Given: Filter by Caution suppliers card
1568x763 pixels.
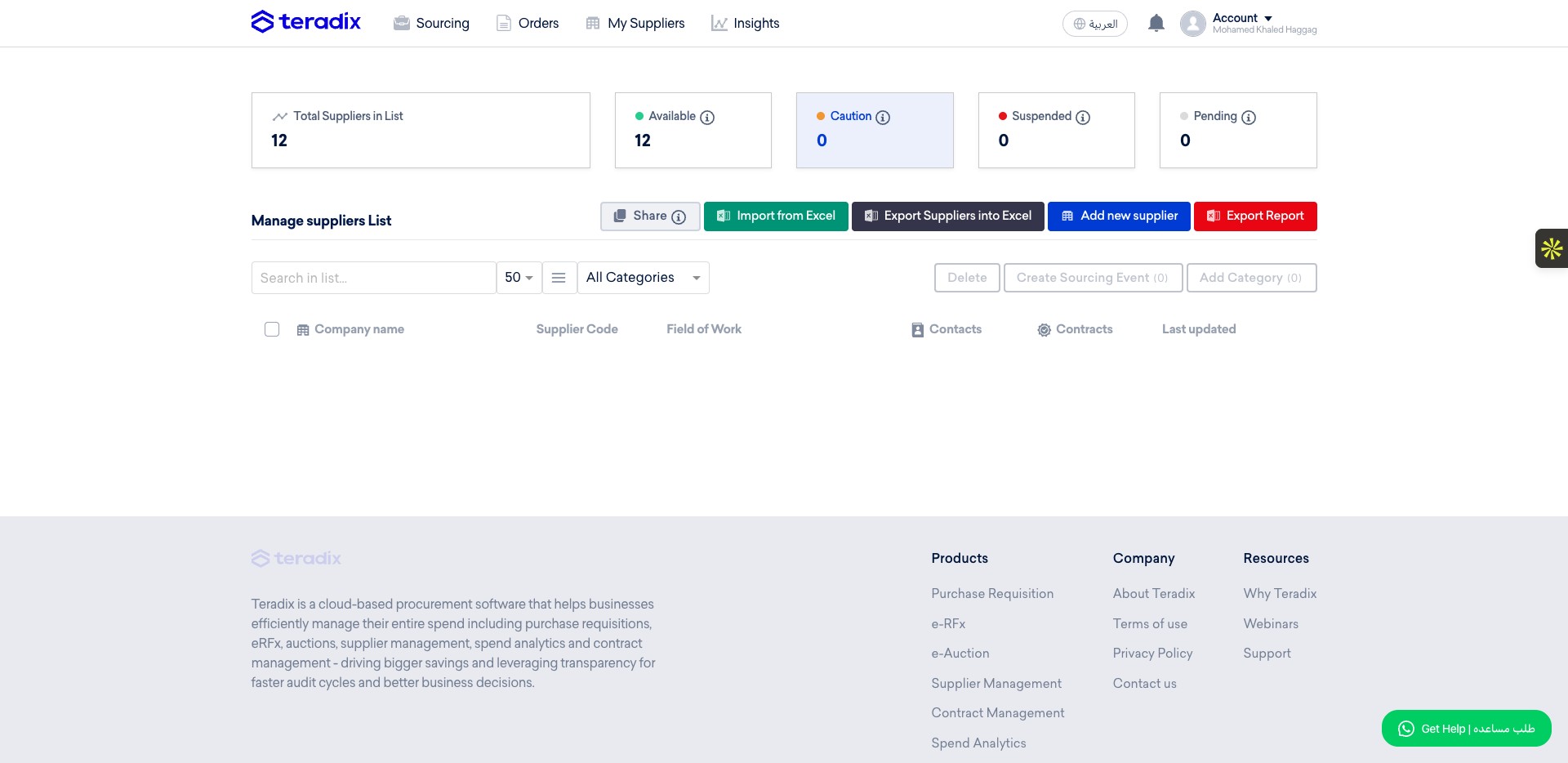Looking at the screenshot, I should pyautogui.click(x=875, y=131).
